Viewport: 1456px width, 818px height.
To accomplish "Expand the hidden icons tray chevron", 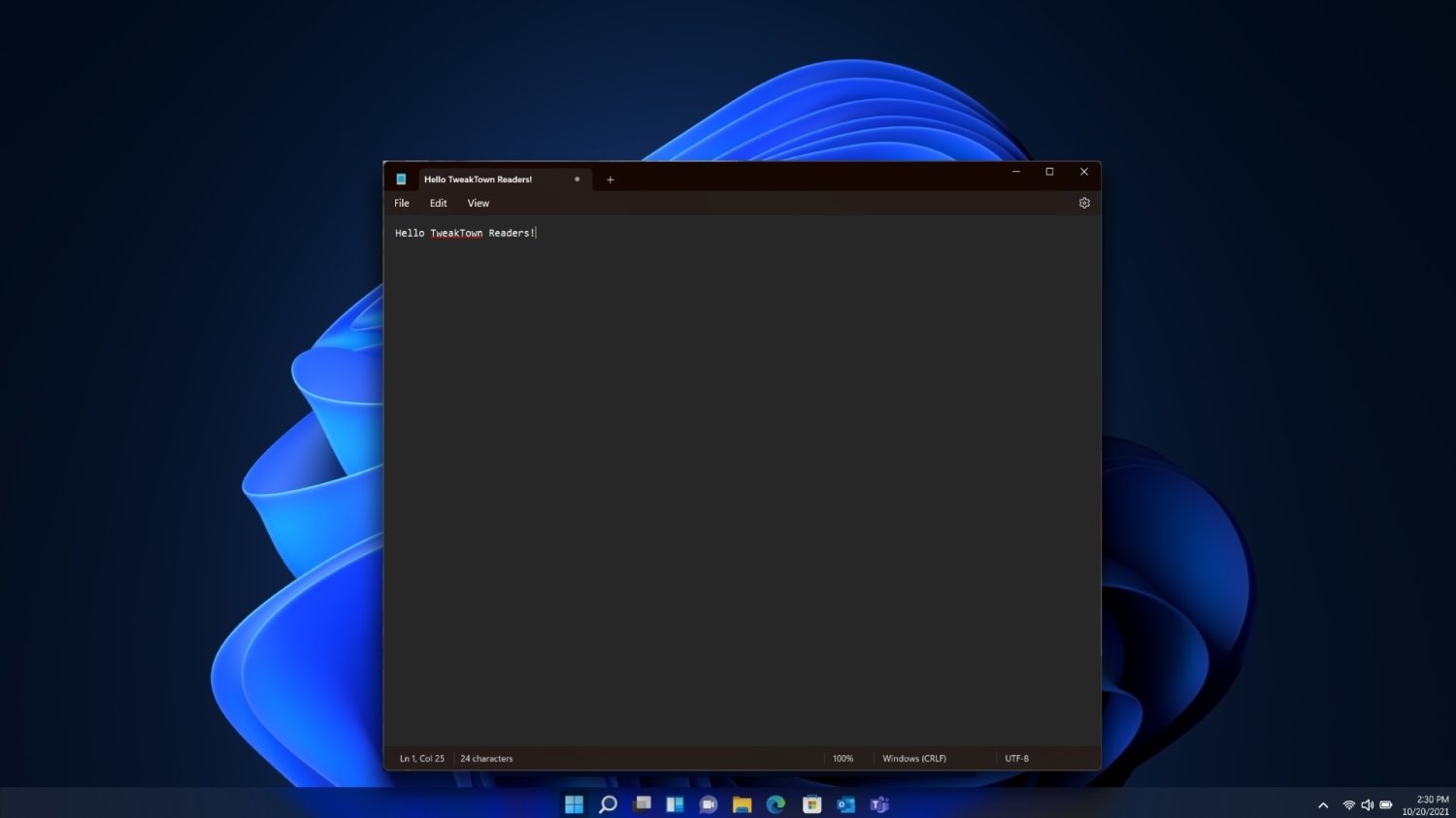I will 1323,803.
